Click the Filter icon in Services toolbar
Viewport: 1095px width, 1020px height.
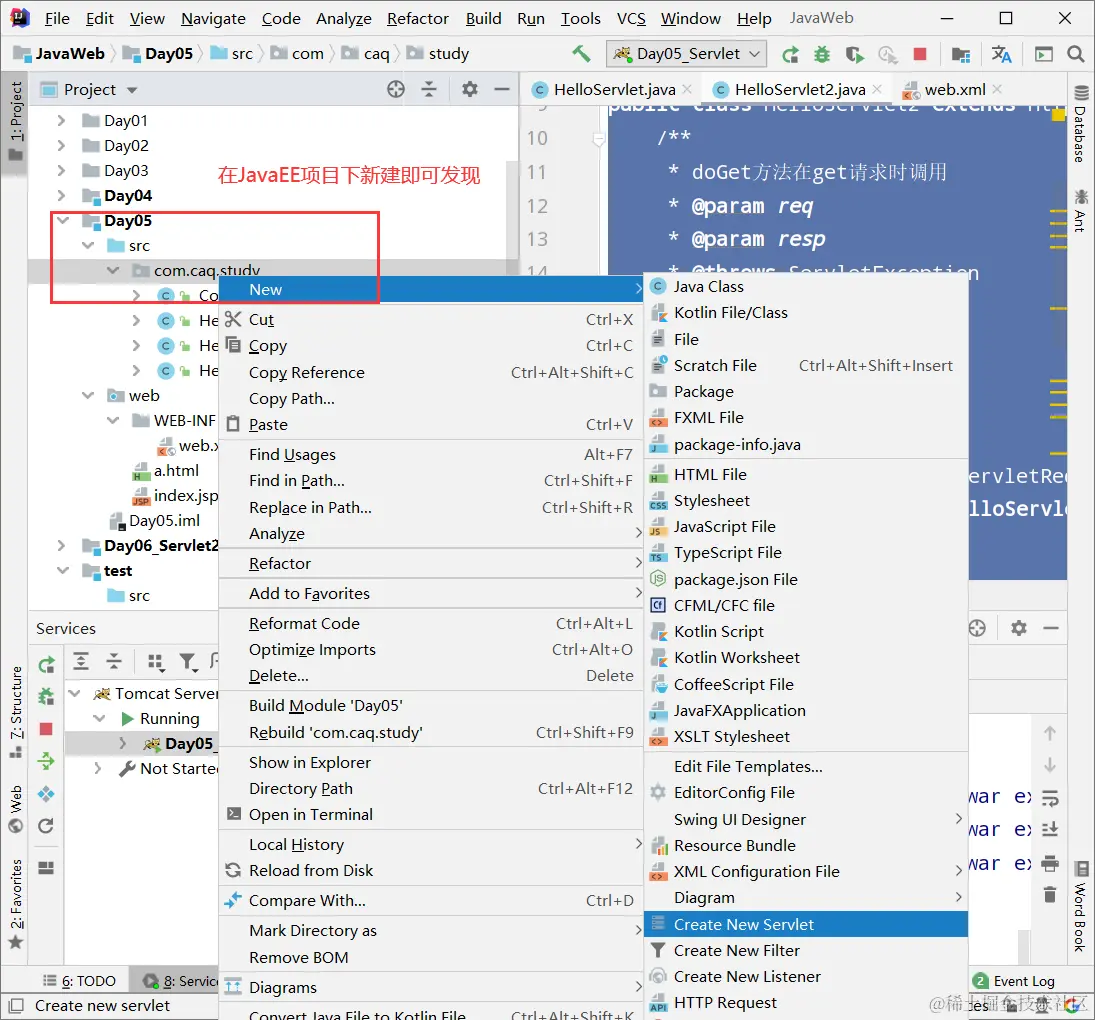click(188, 662)
